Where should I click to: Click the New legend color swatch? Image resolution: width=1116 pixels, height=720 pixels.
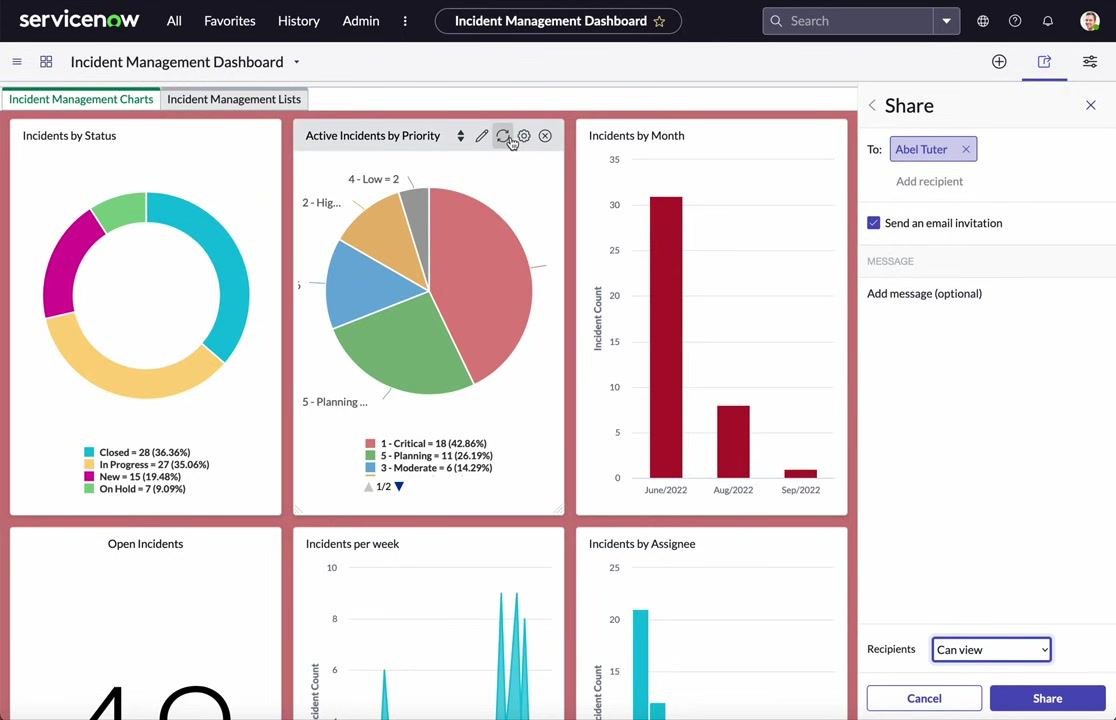coord(89,477)
